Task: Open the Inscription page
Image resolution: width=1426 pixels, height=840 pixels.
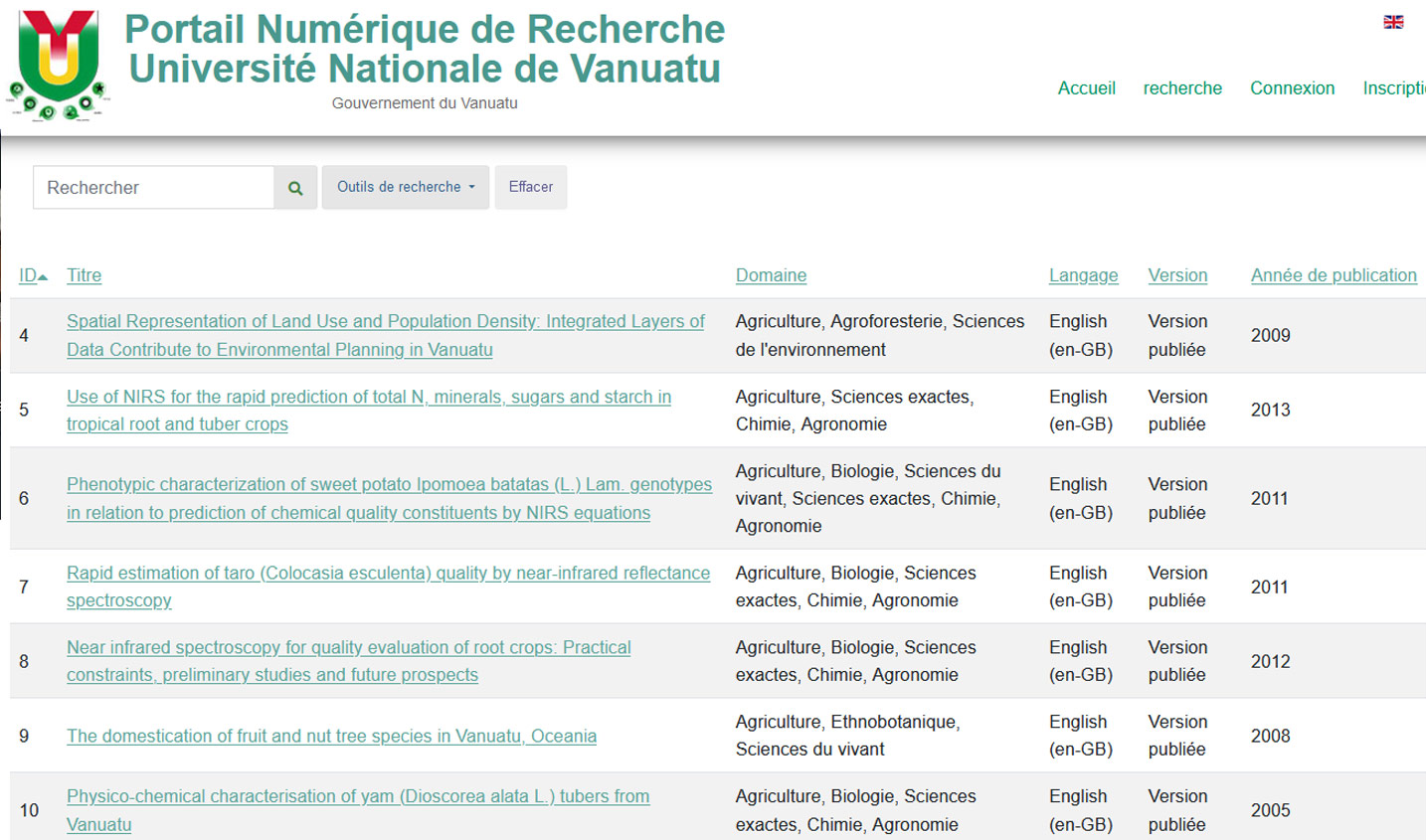Action: pyautogui.click(x=1396, y=88)
